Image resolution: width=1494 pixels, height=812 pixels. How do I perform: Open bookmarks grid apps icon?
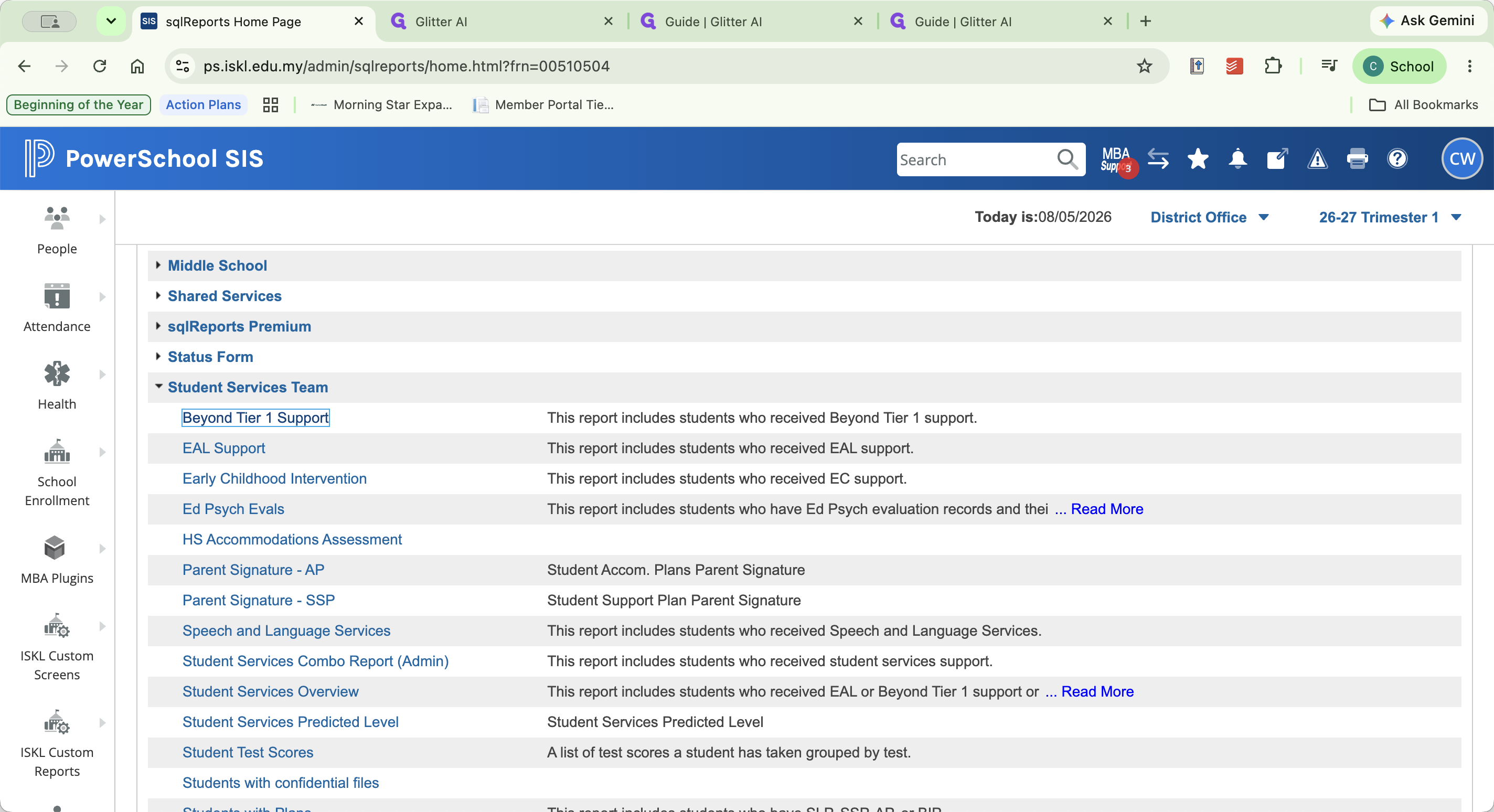[x=270, y=105]
